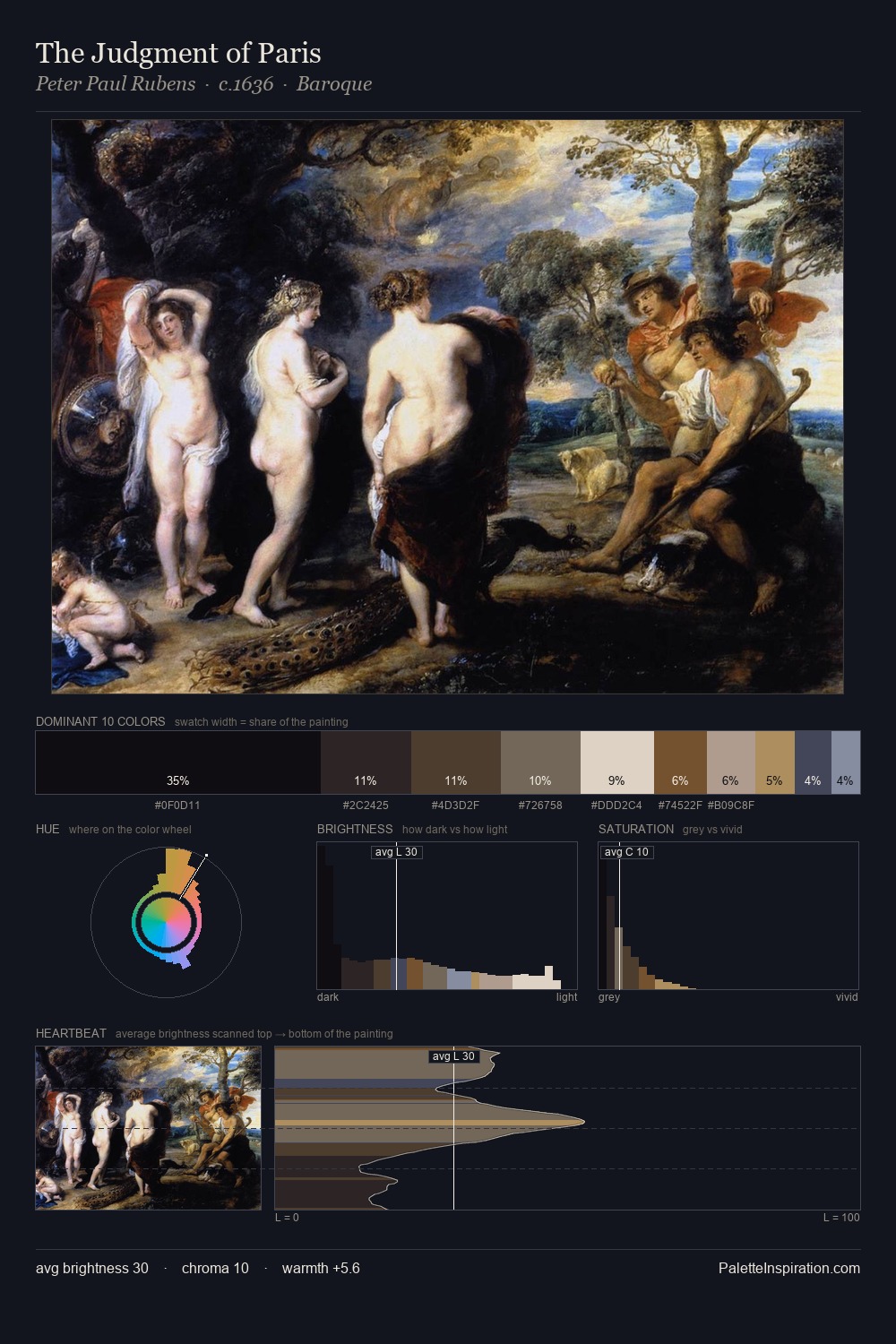The height and width of the screenshot is (1344, 896).
Task: Click the artist name Peter Paul Rubens
Action: pyautogui.click(x=116, y=84)
